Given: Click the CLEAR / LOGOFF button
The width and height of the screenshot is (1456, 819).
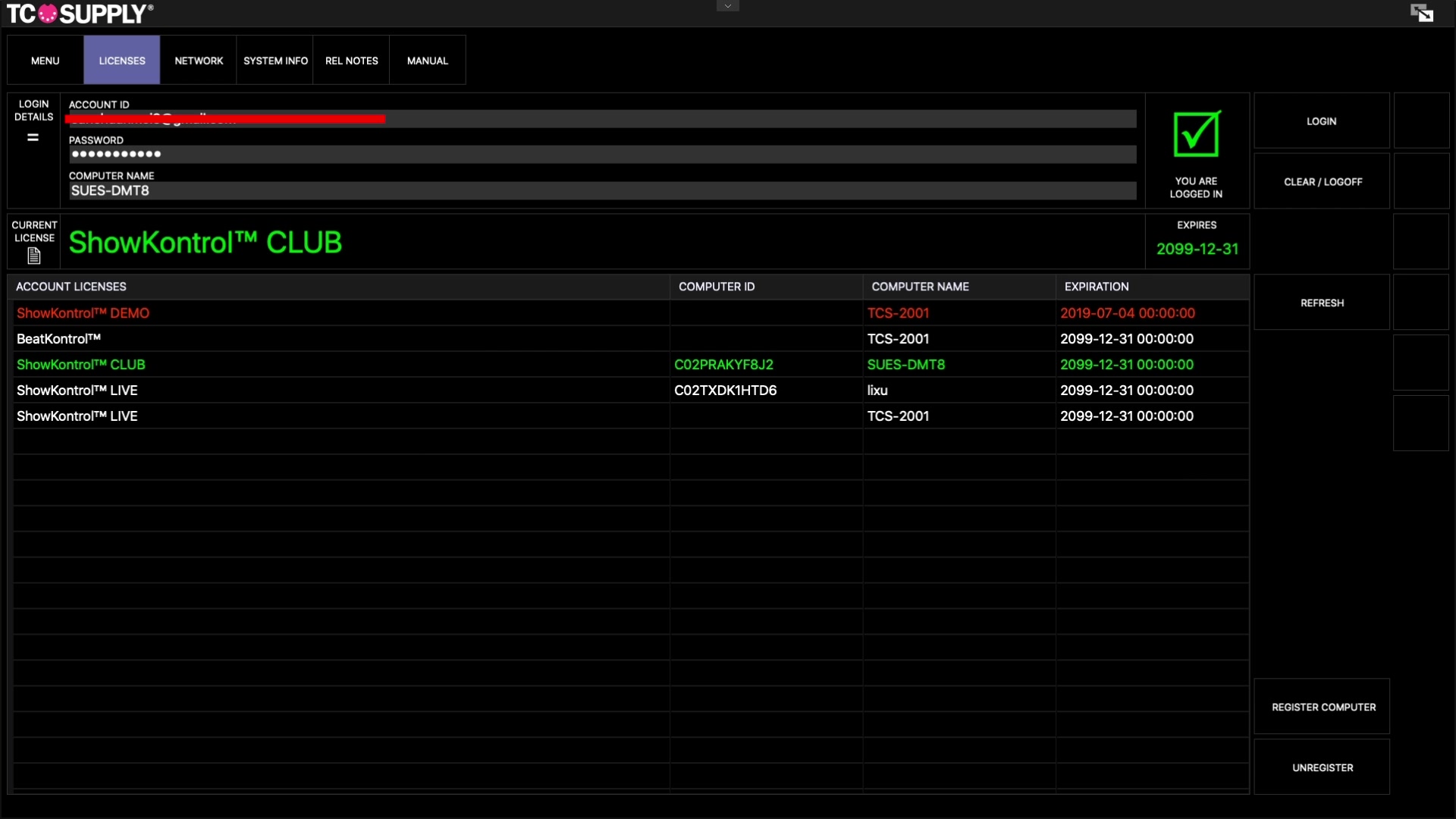Looking at the screenshot, I should [1322, 181].
